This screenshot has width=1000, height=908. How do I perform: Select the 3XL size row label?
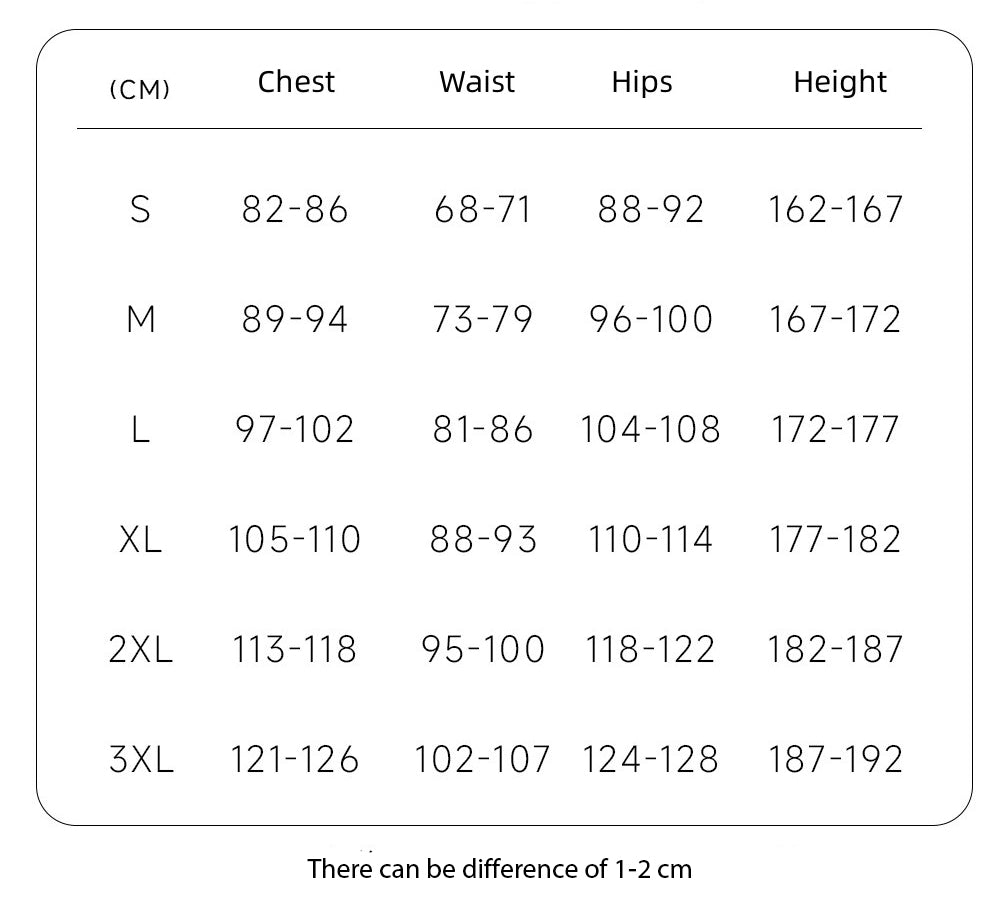(x=141, y=759)
